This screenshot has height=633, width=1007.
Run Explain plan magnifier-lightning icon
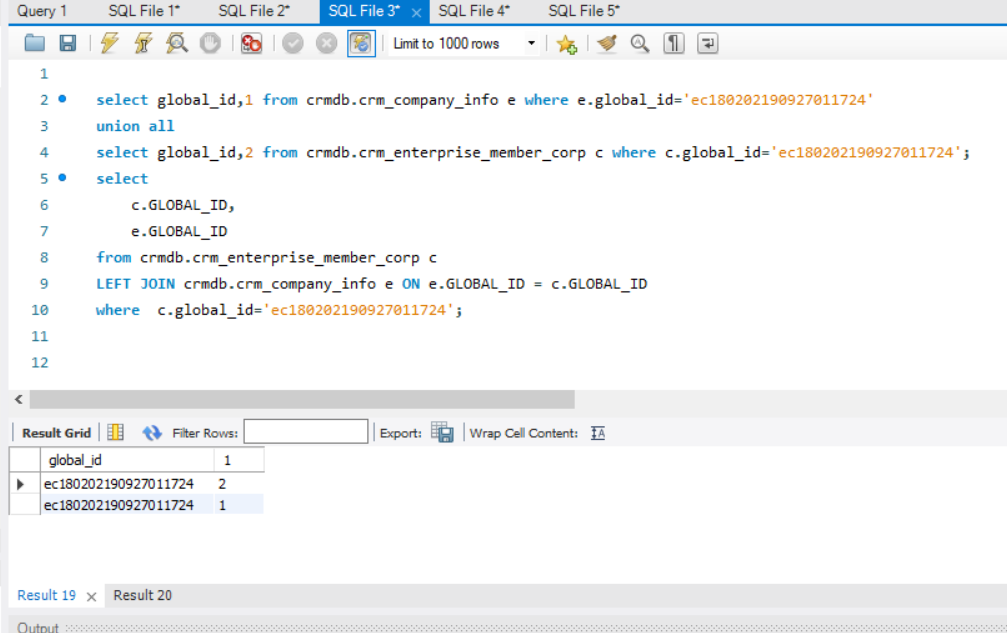[177, 44]
